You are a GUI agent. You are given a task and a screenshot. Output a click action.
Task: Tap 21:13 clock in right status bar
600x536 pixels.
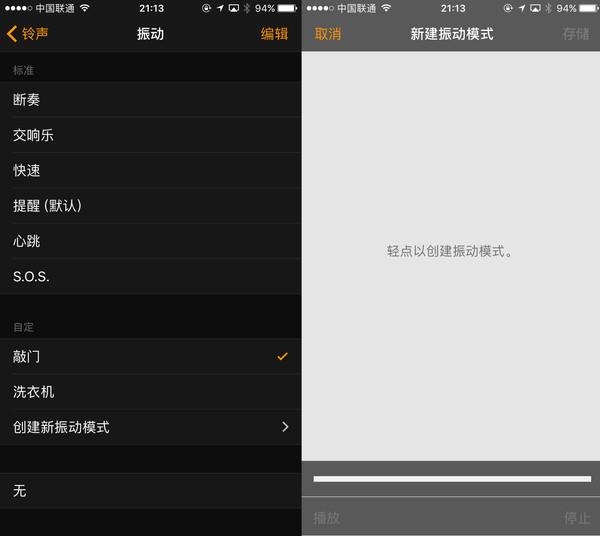453,8
